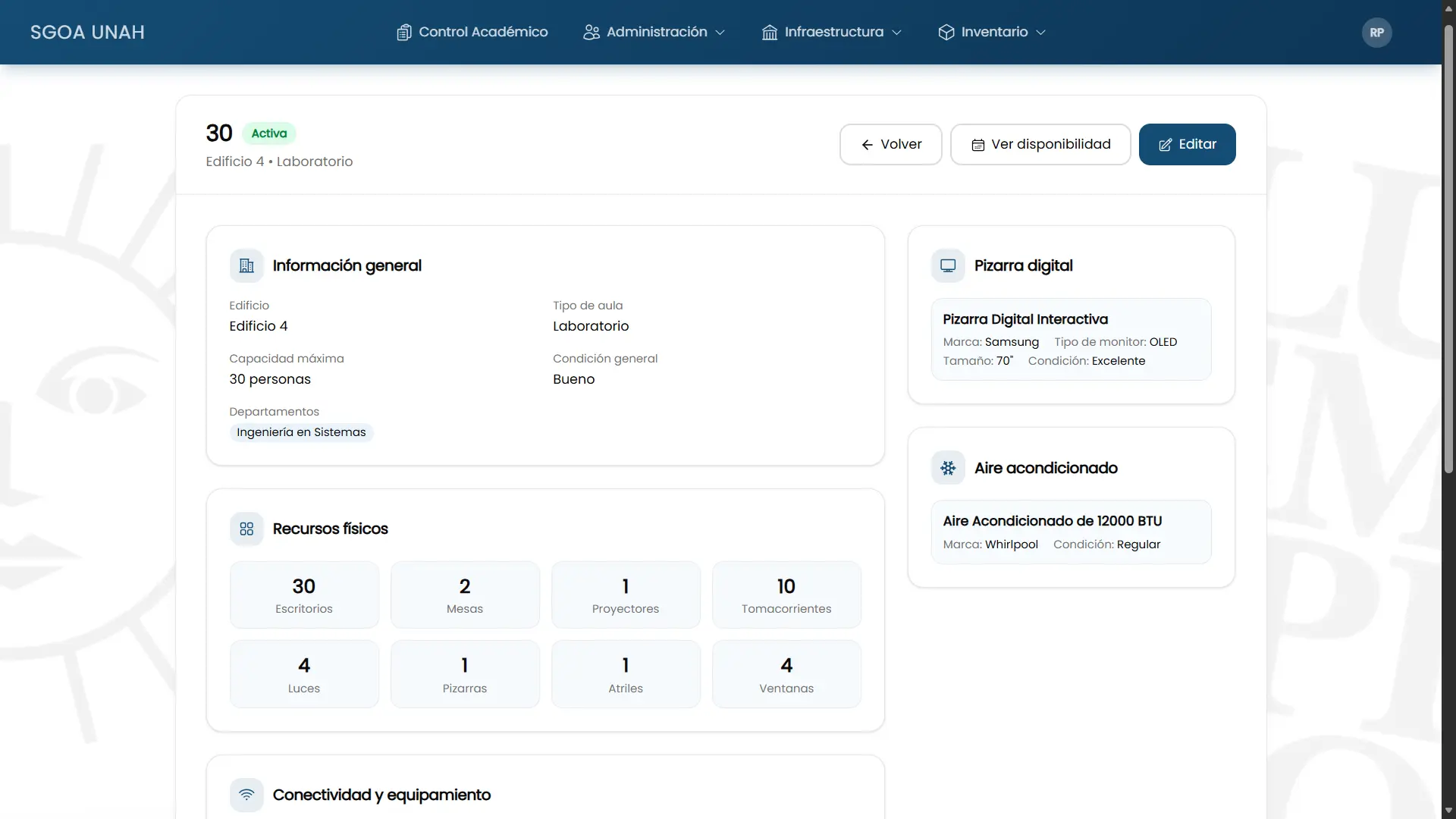Click the 'Aire acondicionado' section heading
Image resolution: width=1456 pixels, height=819 pixels.
click(x=1046, y=468)
